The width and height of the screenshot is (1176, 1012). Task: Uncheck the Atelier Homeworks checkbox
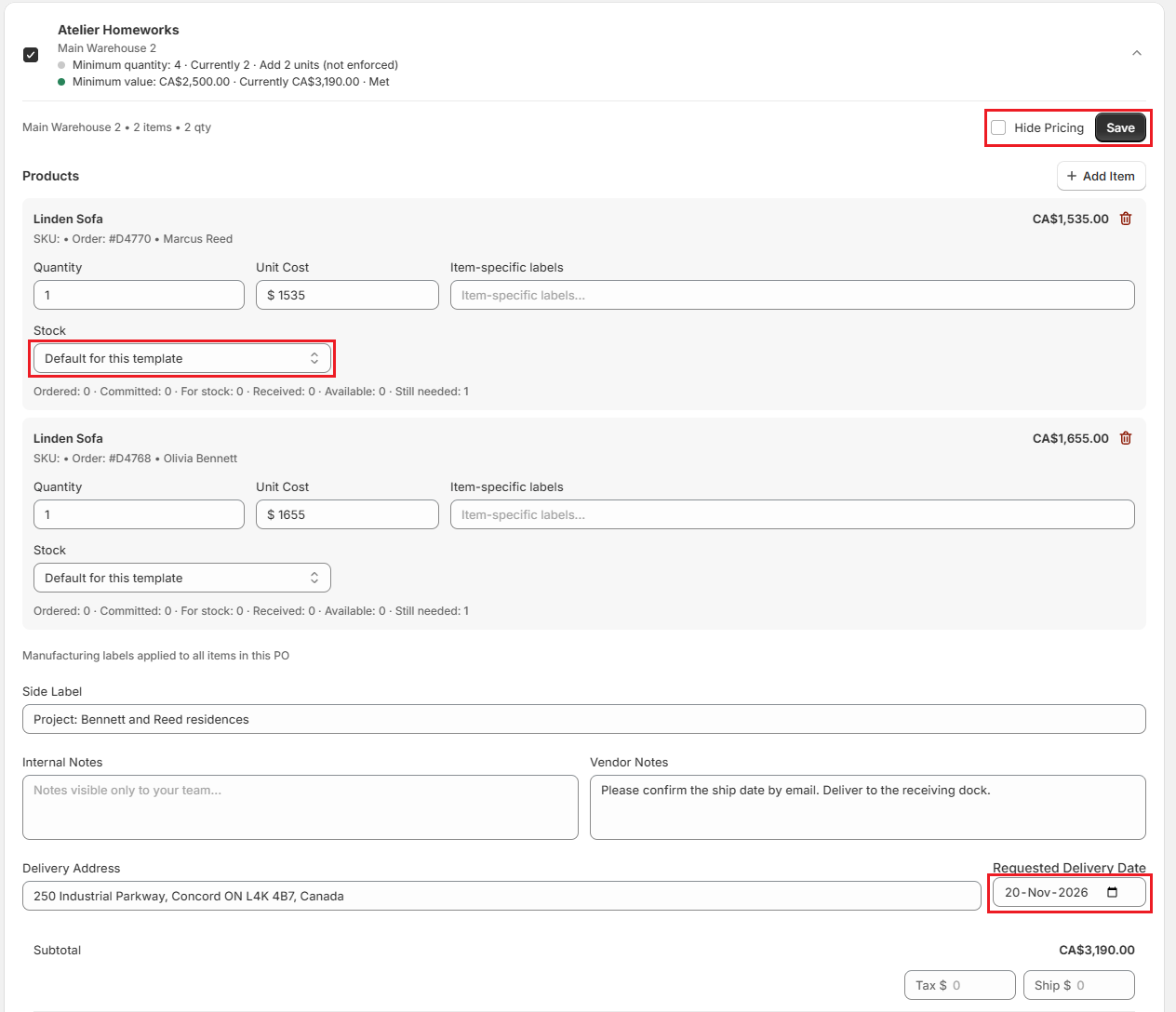[x=31, y=55]
